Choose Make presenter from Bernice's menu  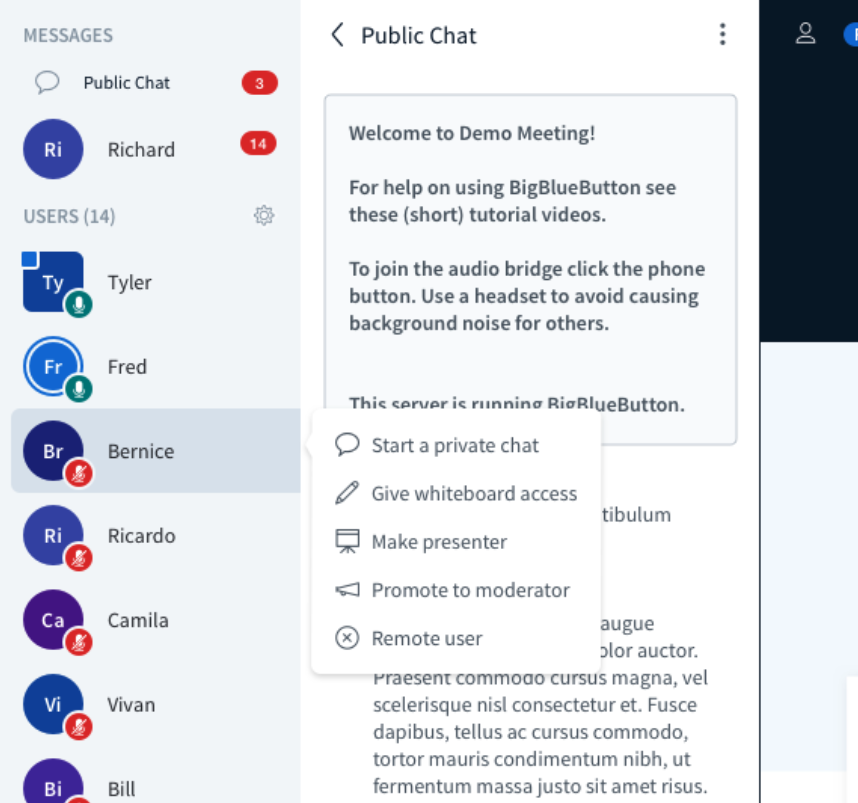pyautogui.click(x=439, y=542)
